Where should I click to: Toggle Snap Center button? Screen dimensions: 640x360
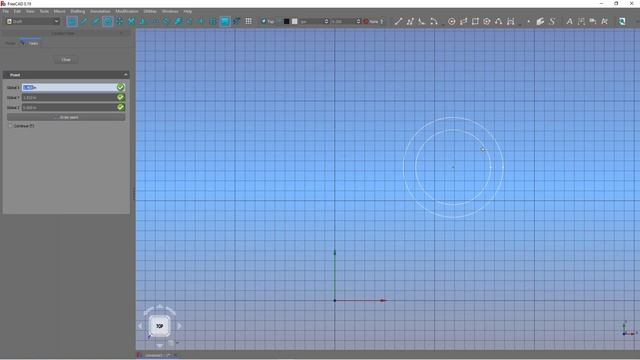(107, 21)
